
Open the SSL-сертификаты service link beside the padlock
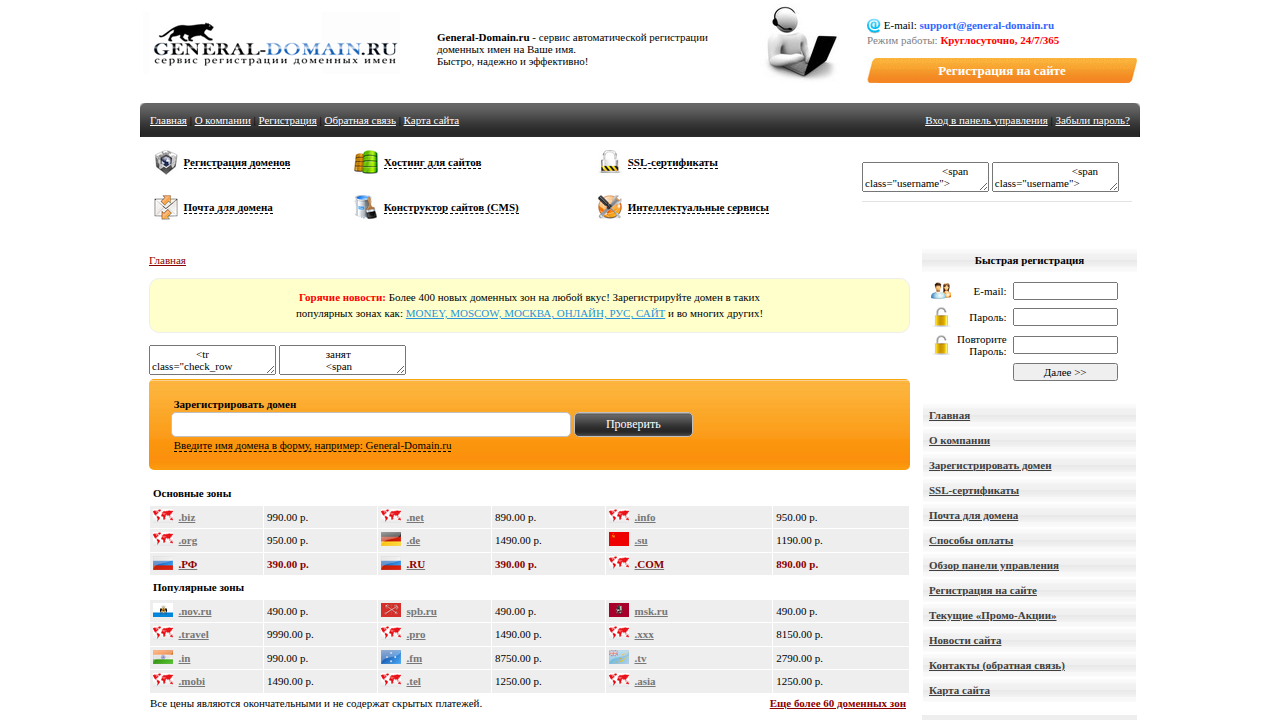(x=673, y=162)
